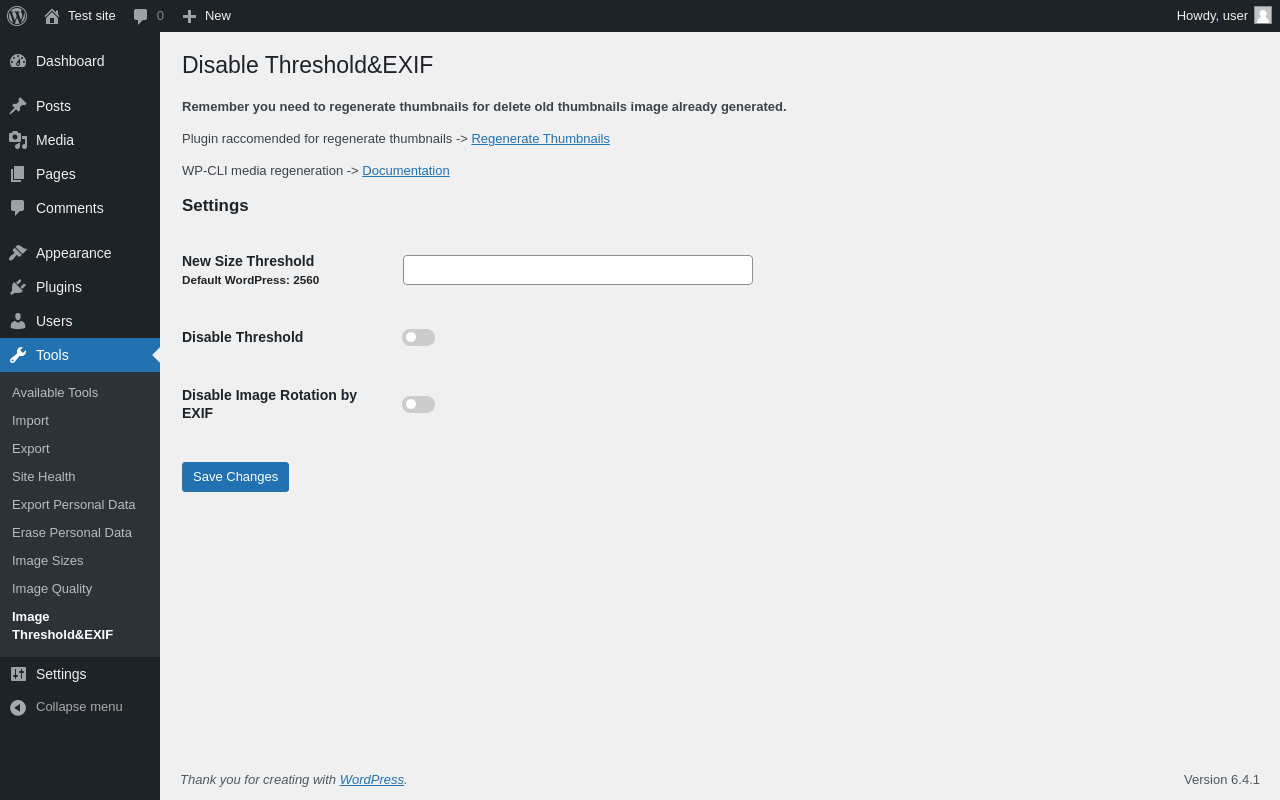This screenshot has width=1280, height=800.
Task: Click the Test site home icon
Action: (52, 16)
